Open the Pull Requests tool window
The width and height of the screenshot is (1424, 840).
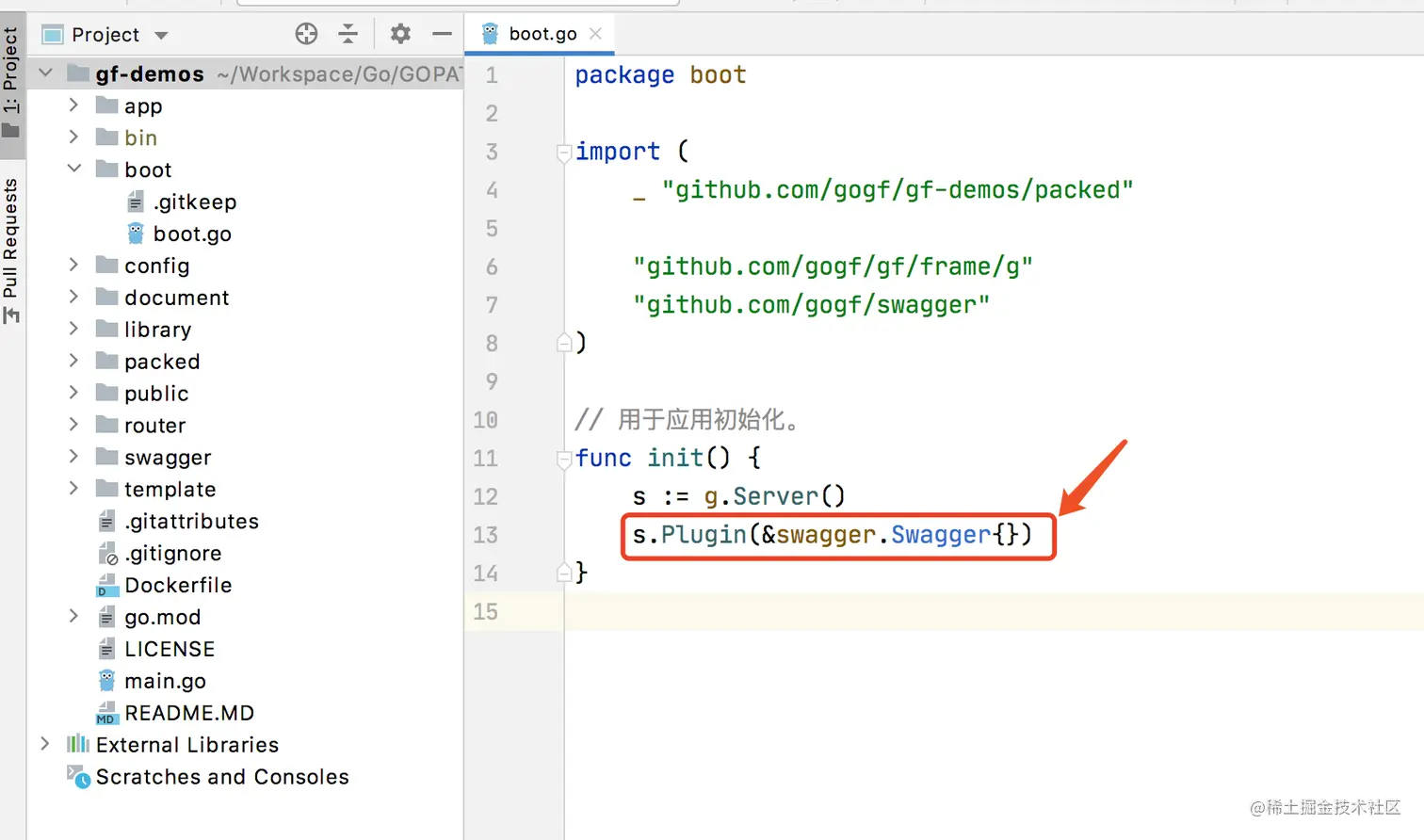tap(11, 250)
